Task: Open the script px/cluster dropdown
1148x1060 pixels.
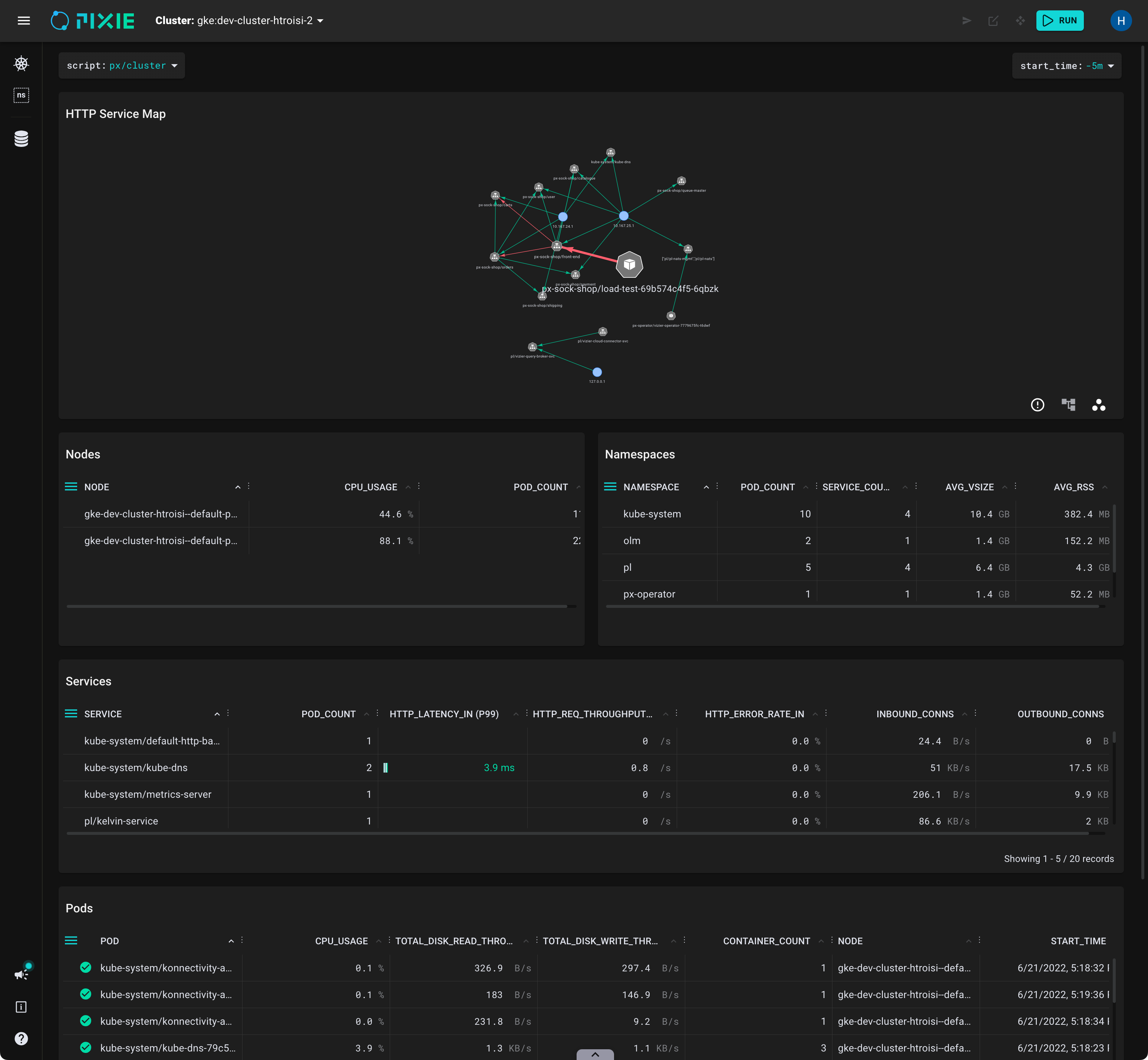Action: tap(122, 65)
